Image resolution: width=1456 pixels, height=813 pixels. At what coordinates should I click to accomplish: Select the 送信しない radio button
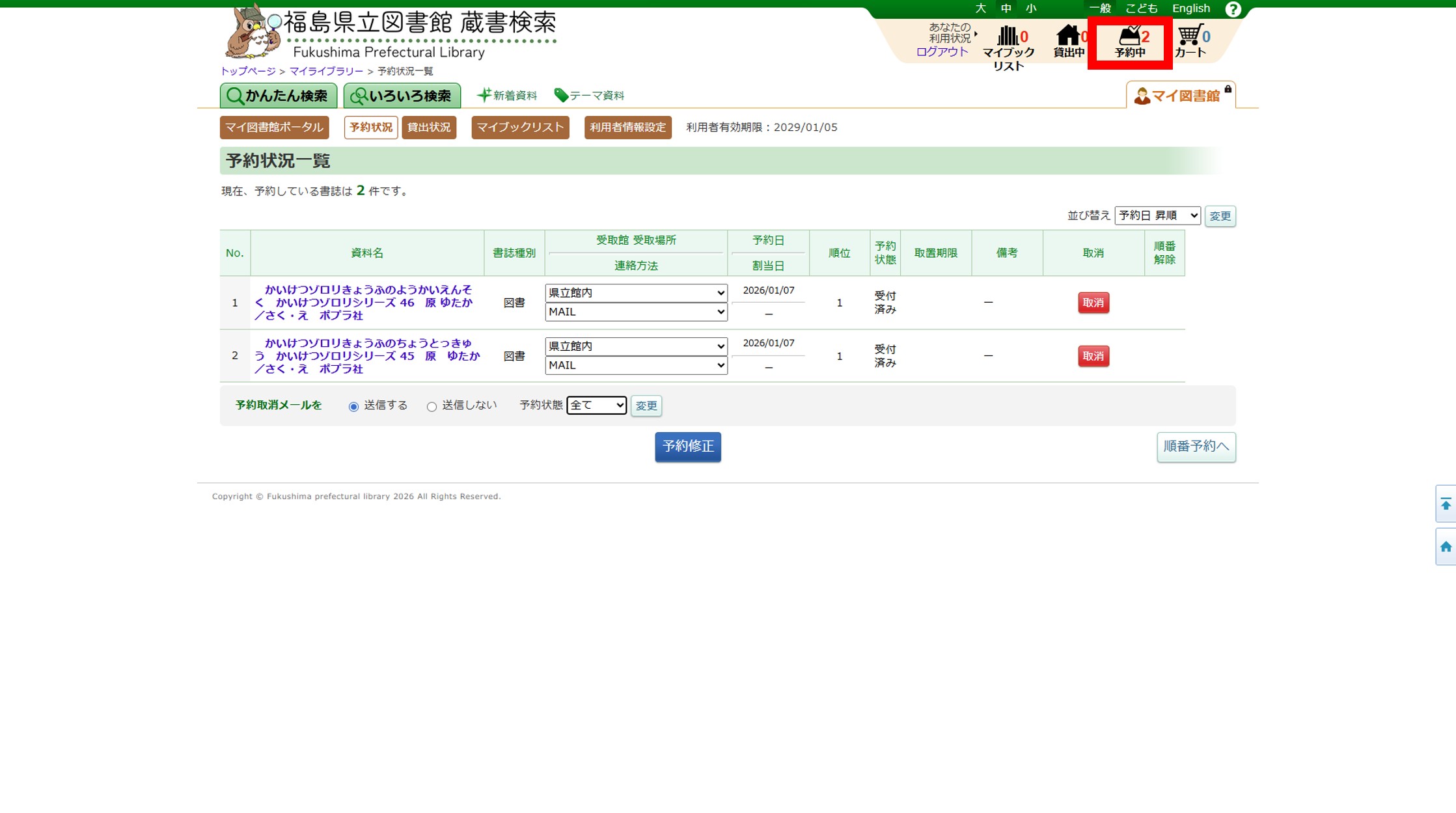[x=432, y=407]
